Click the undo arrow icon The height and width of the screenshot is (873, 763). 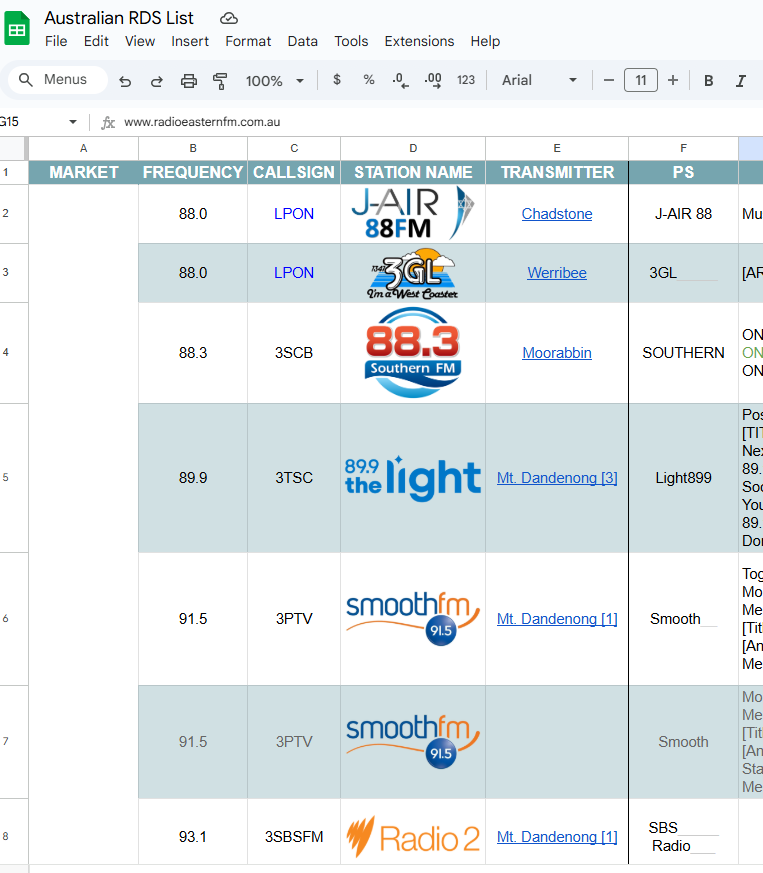click(125, 81)
